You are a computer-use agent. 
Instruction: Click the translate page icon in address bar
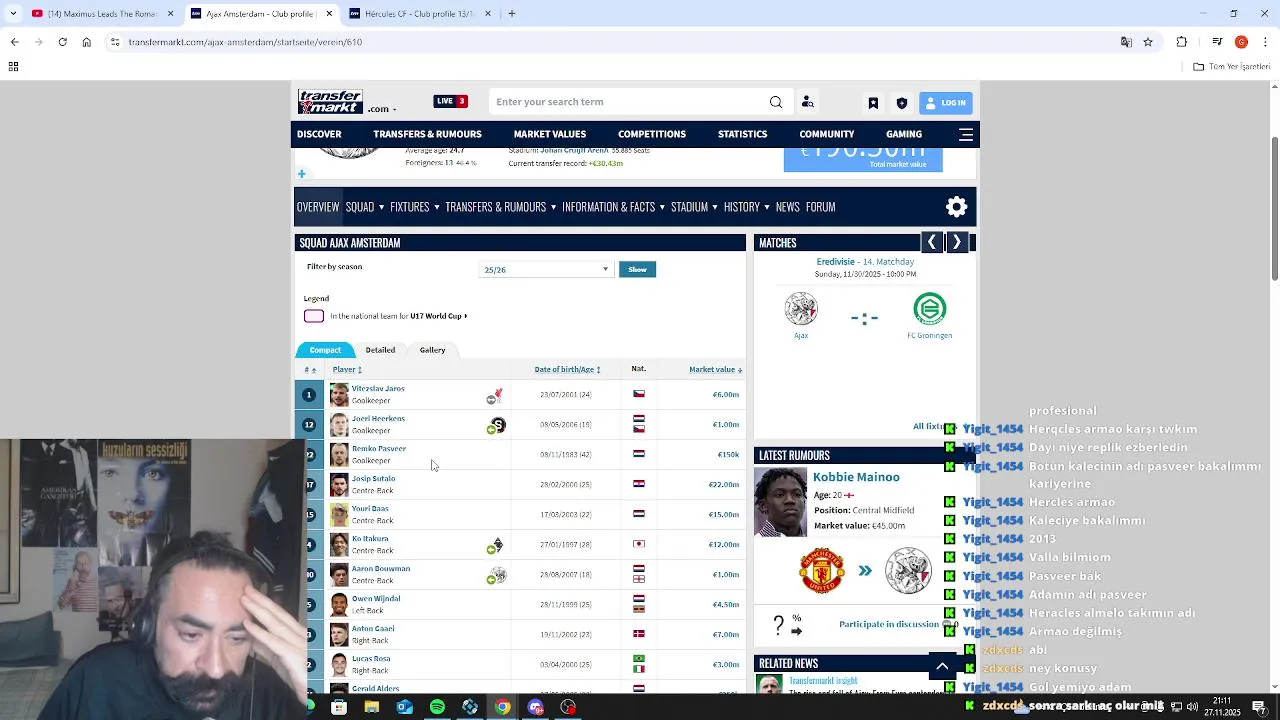(x=1126, y=42)
